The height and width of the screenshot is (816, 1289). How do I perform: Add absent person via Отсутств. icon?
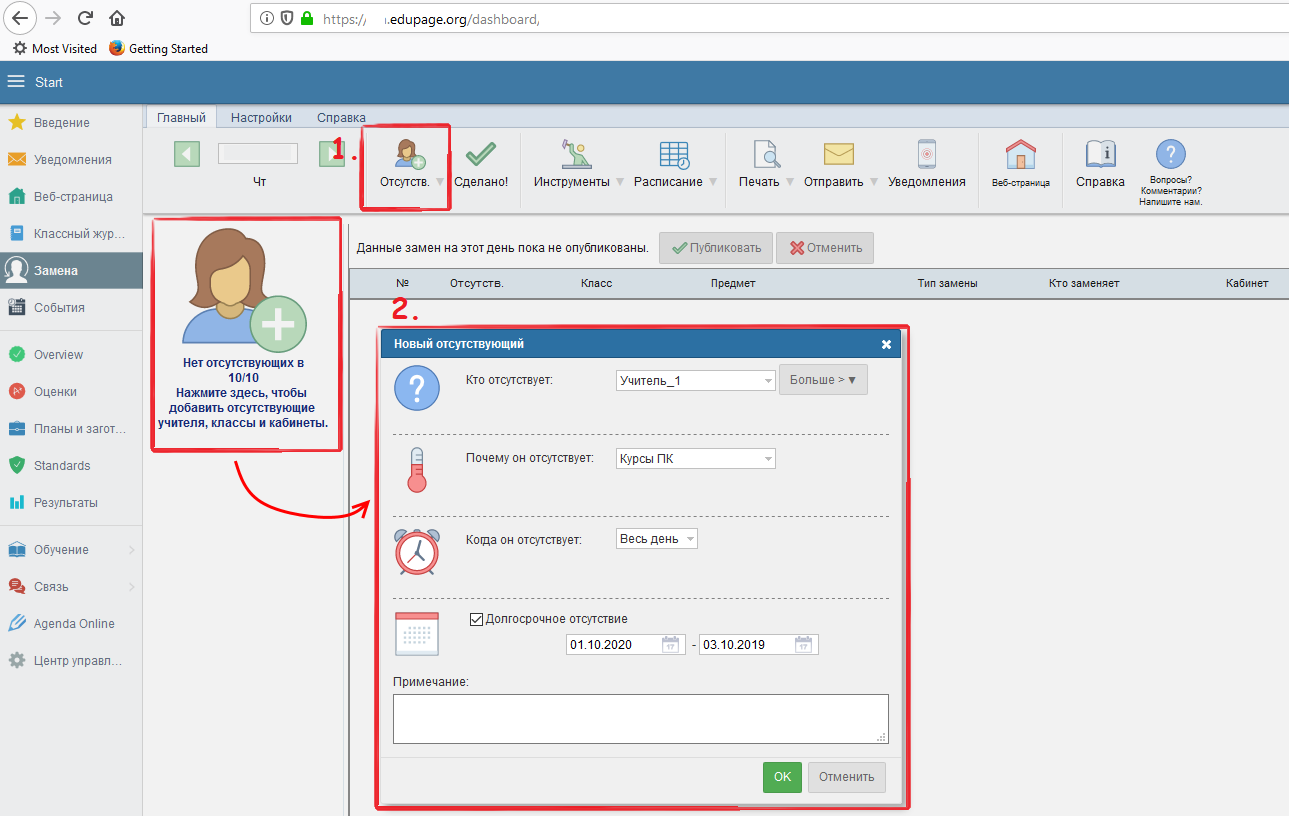click(x=410, y=153)
